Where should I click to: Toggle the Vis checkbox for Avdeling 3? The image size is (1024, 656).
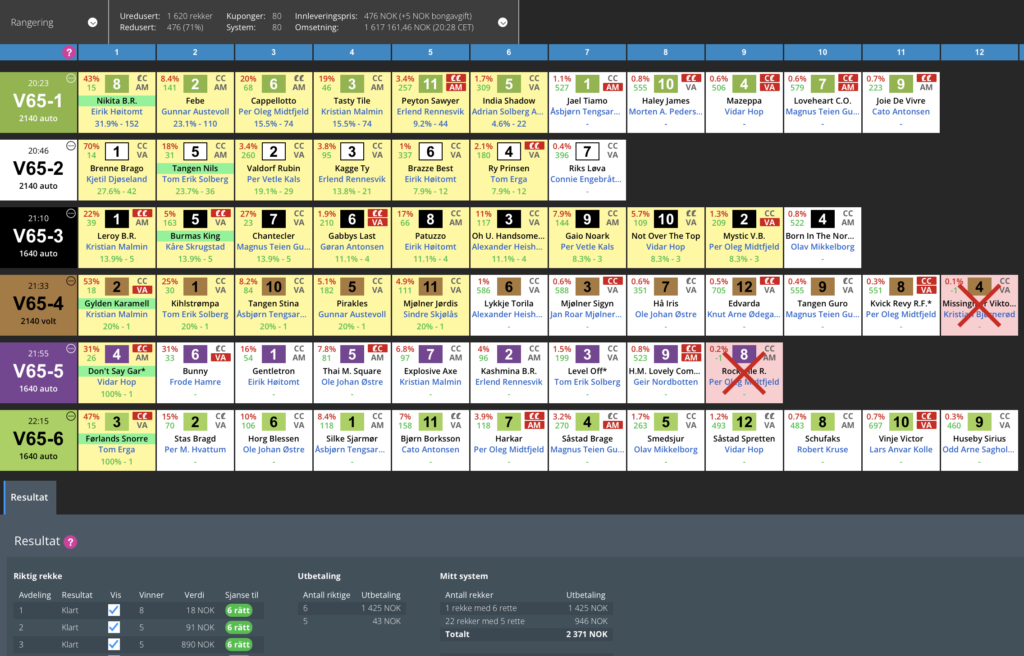tap(114, 644)
